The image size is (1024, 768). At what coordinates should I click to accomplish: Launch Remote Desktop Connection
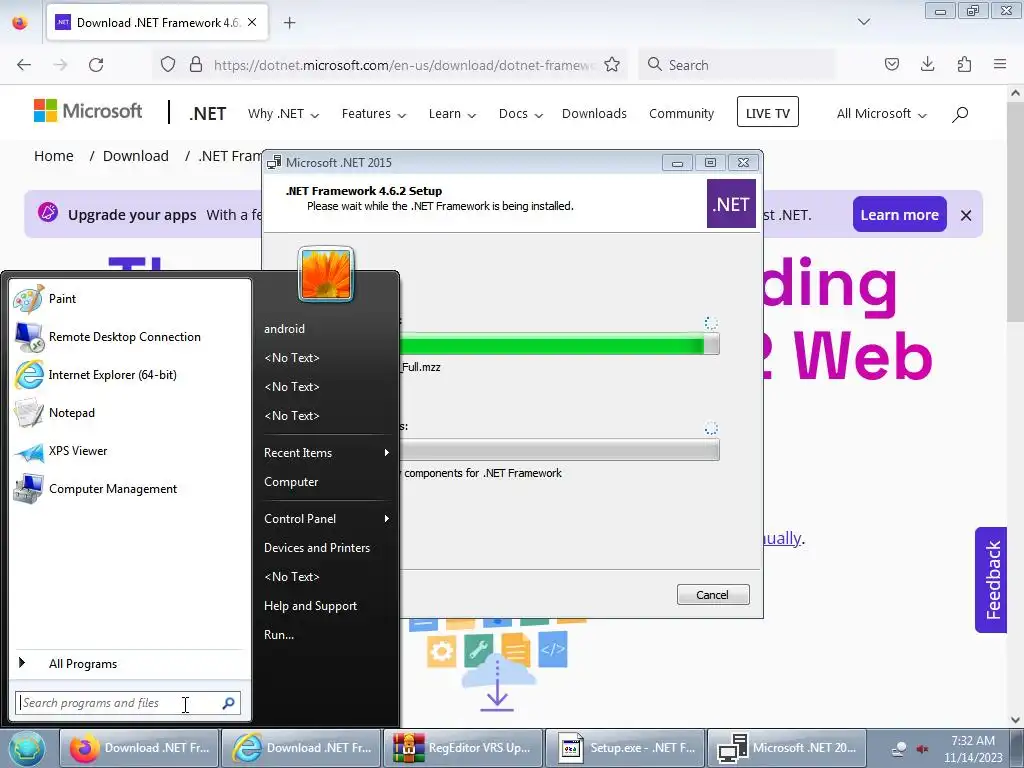[x=130, y=336]
